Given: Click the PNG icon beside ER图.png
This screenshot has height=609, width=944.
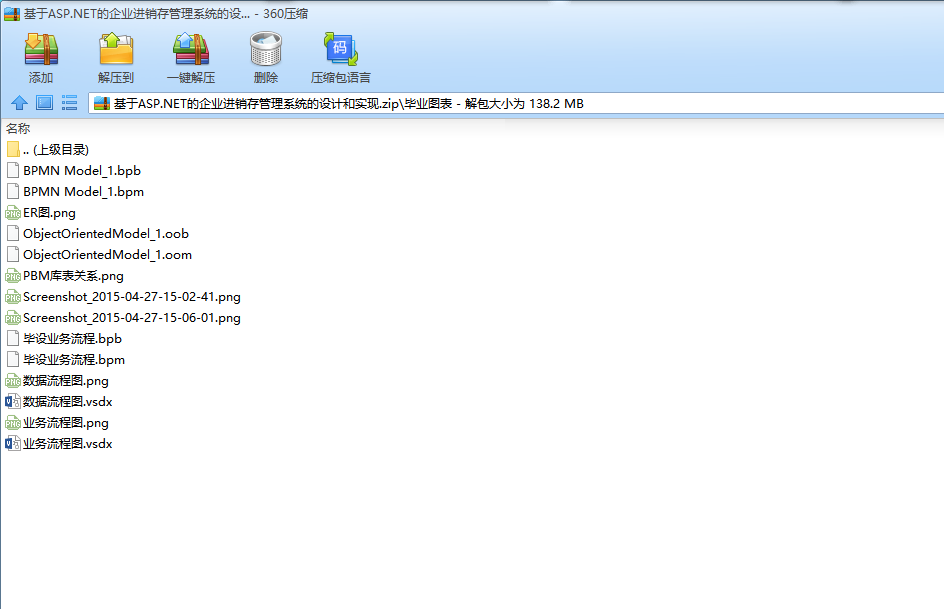Looking at the screenshot, I should click(x=13, y=212).
